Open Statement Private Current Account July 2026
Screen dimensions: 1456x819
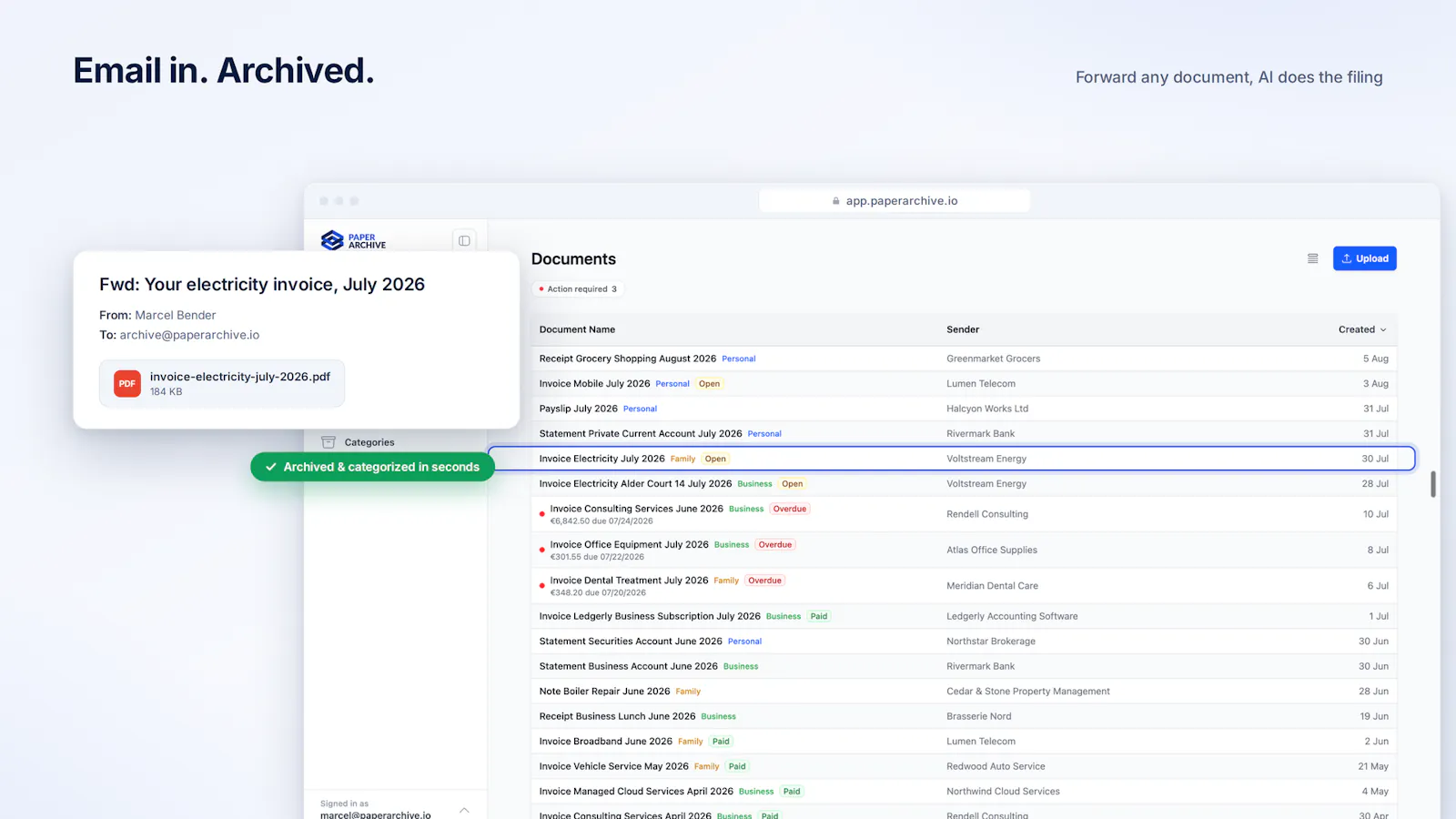(641, 434)
